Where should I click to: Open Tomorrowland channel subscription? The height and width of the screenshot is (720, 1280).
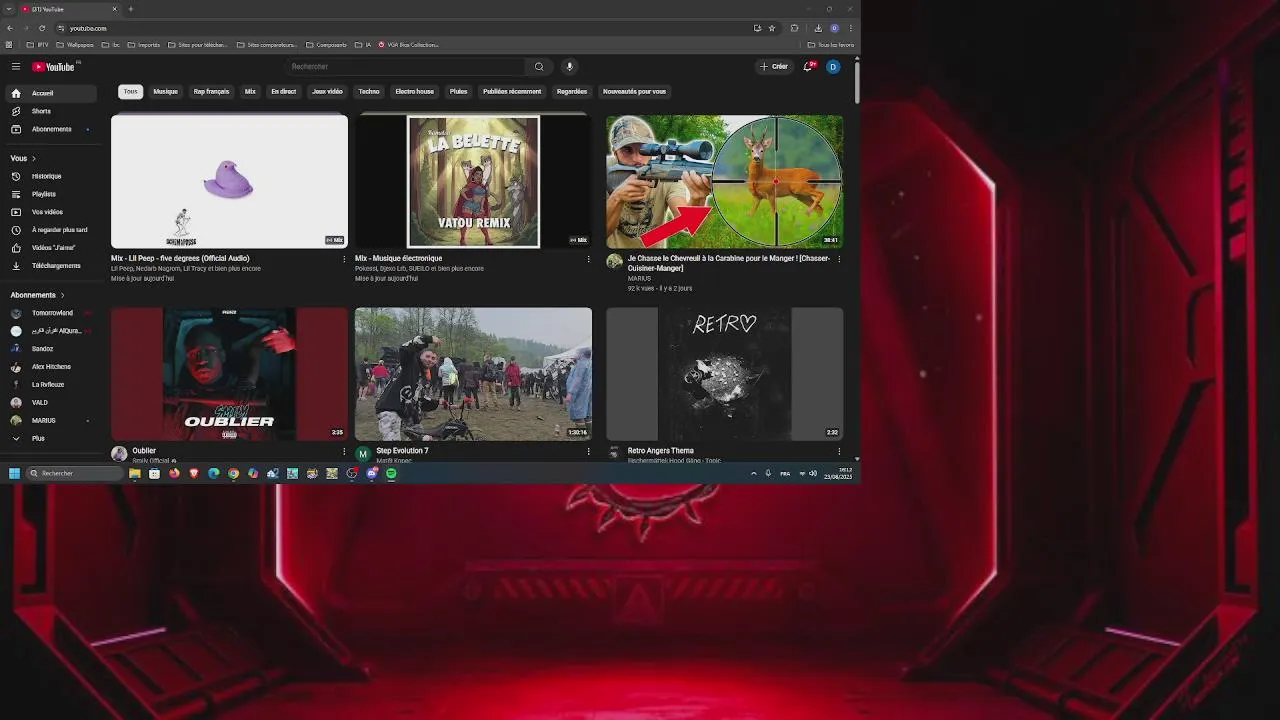tap(53, 313)
